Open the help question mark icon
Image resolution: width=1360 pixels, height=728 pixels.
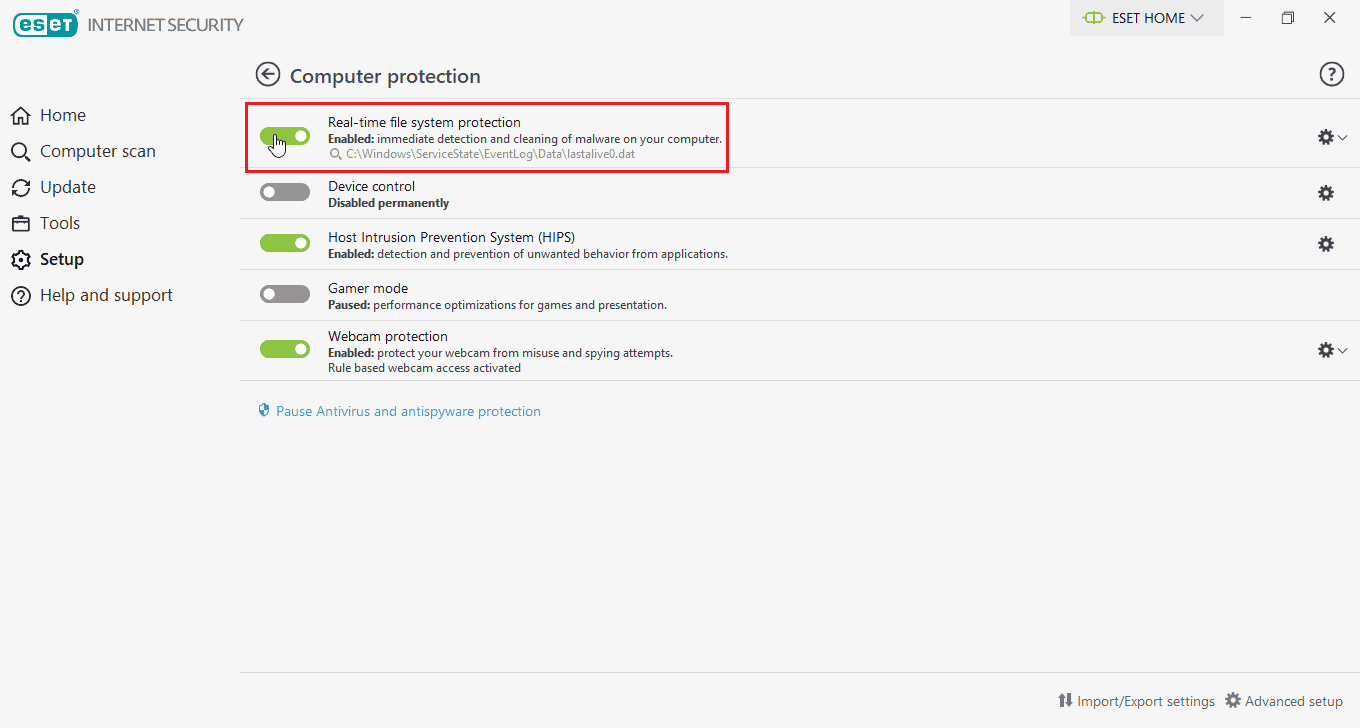pyautogui.click(x=1332, y=74)
